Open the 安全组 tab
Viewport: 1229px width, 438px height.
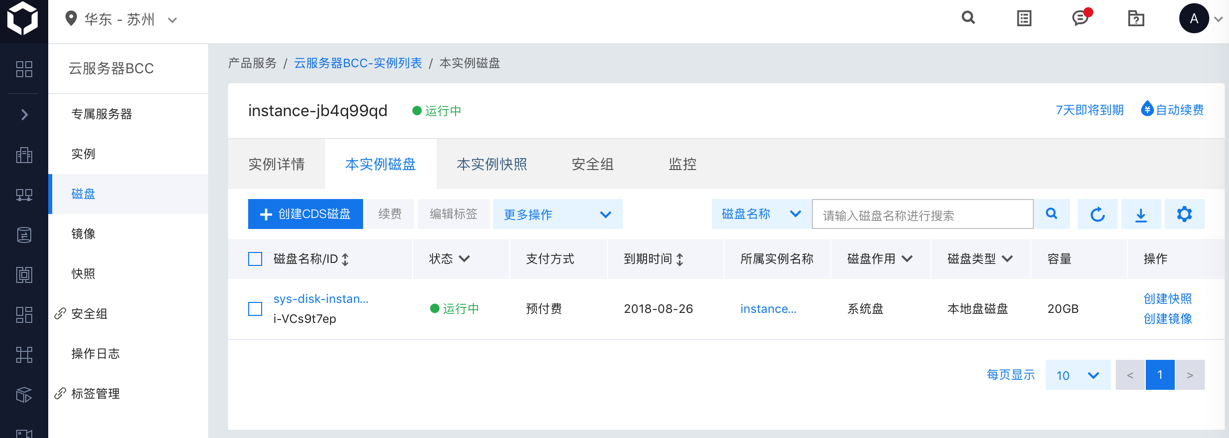pyautogui.click(x=592, y=164)
